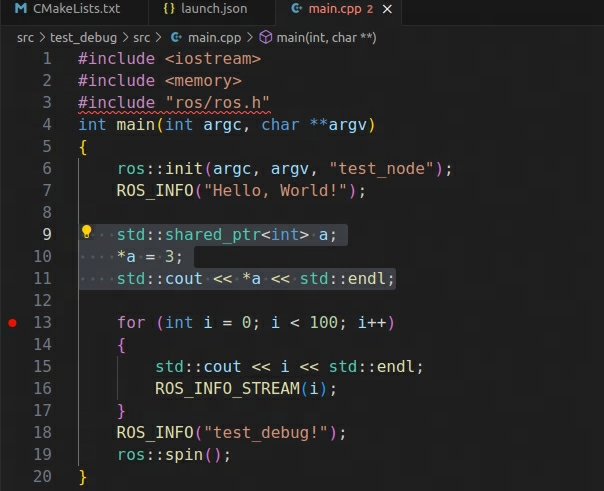
Task: Click 'std::endl' on line 15
Action: point(371,367)
